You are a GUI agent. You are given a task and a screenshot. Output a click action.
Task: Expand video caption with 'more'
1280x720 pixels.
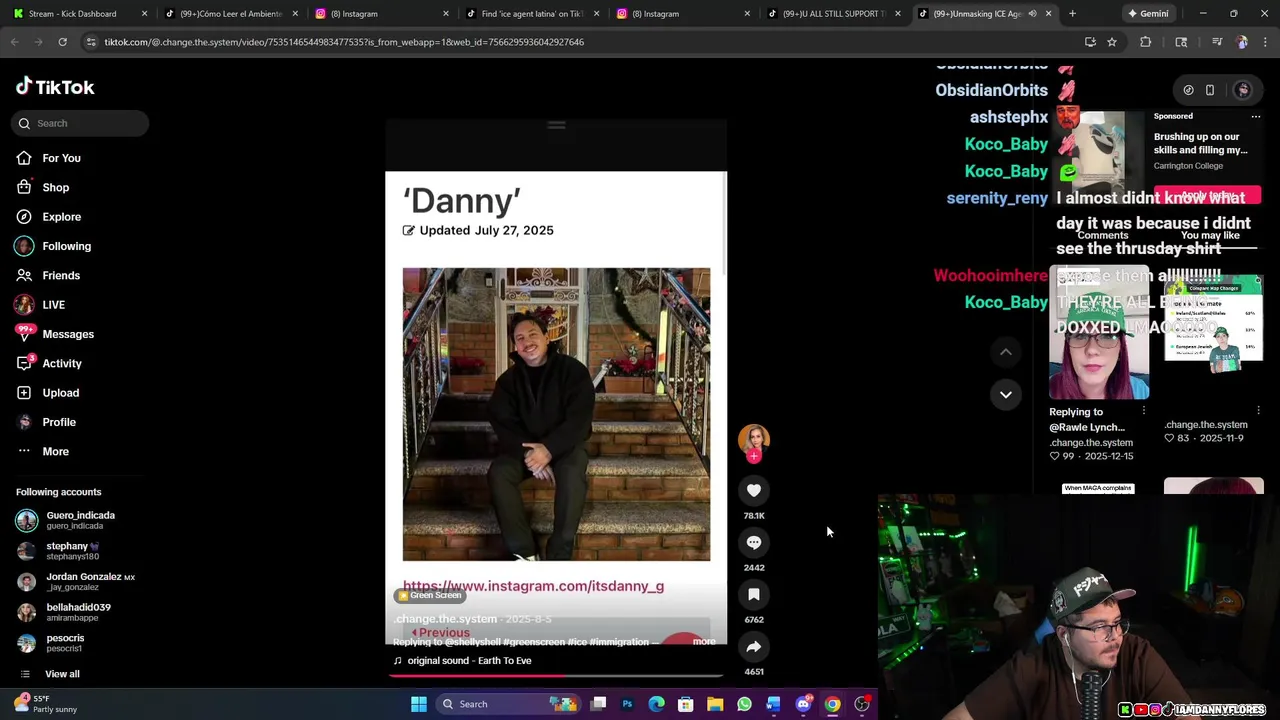(704, 642)
